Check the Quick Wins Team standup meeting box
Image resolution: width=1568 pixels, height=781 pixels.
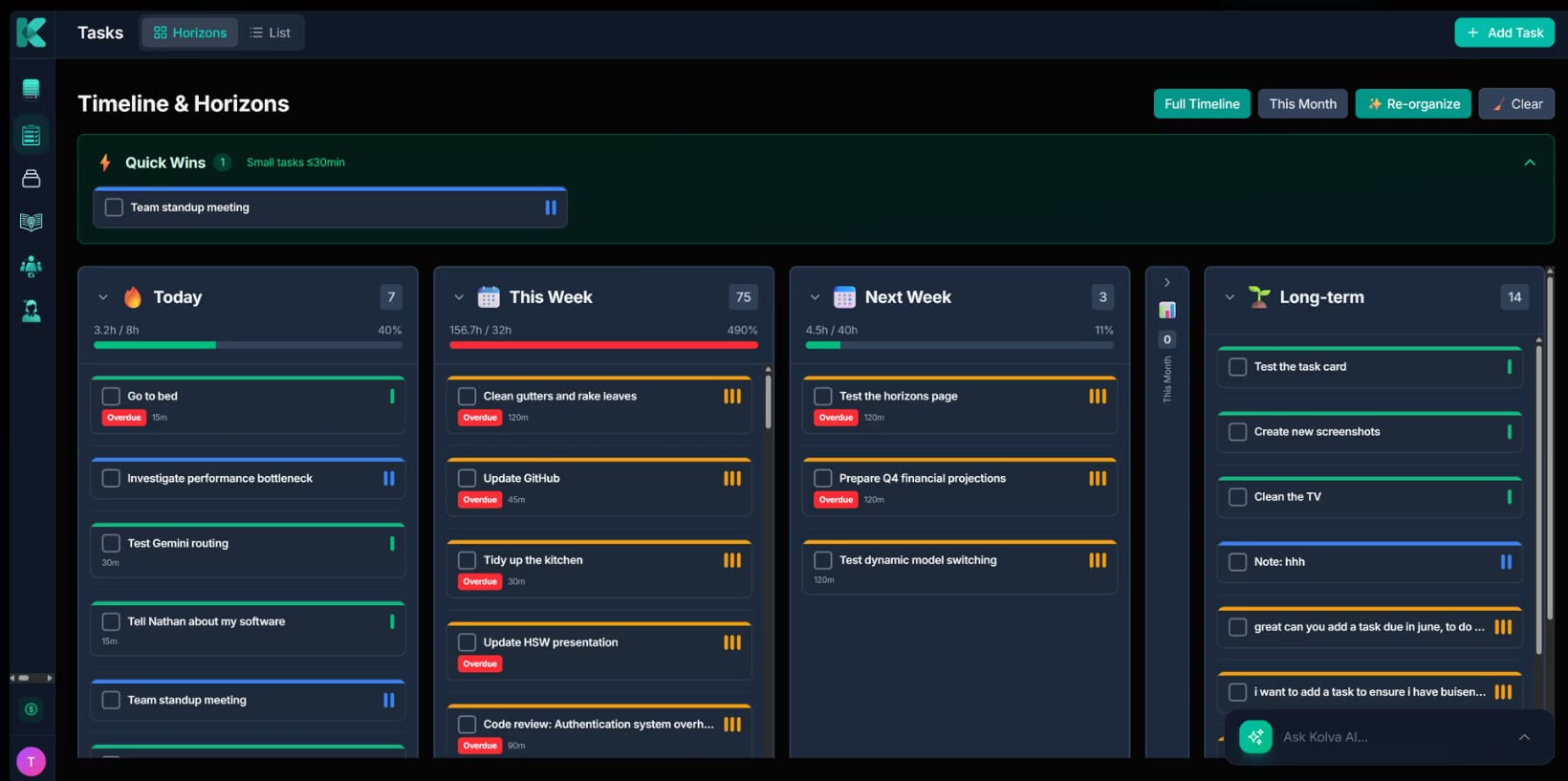[x=114, y=207]
